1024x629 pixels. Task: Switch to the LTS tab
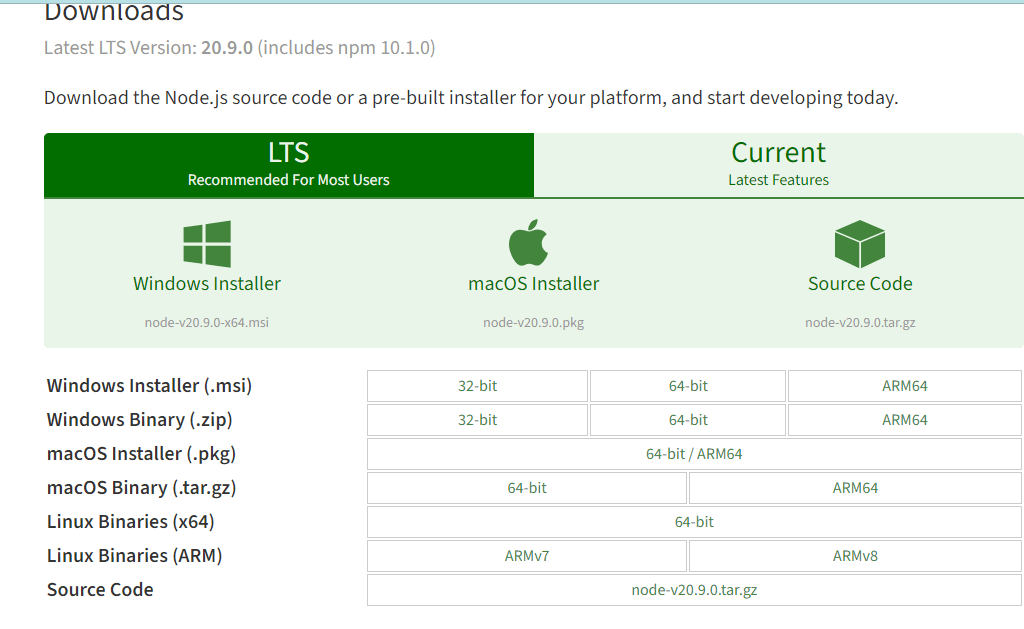pos(289,165)
